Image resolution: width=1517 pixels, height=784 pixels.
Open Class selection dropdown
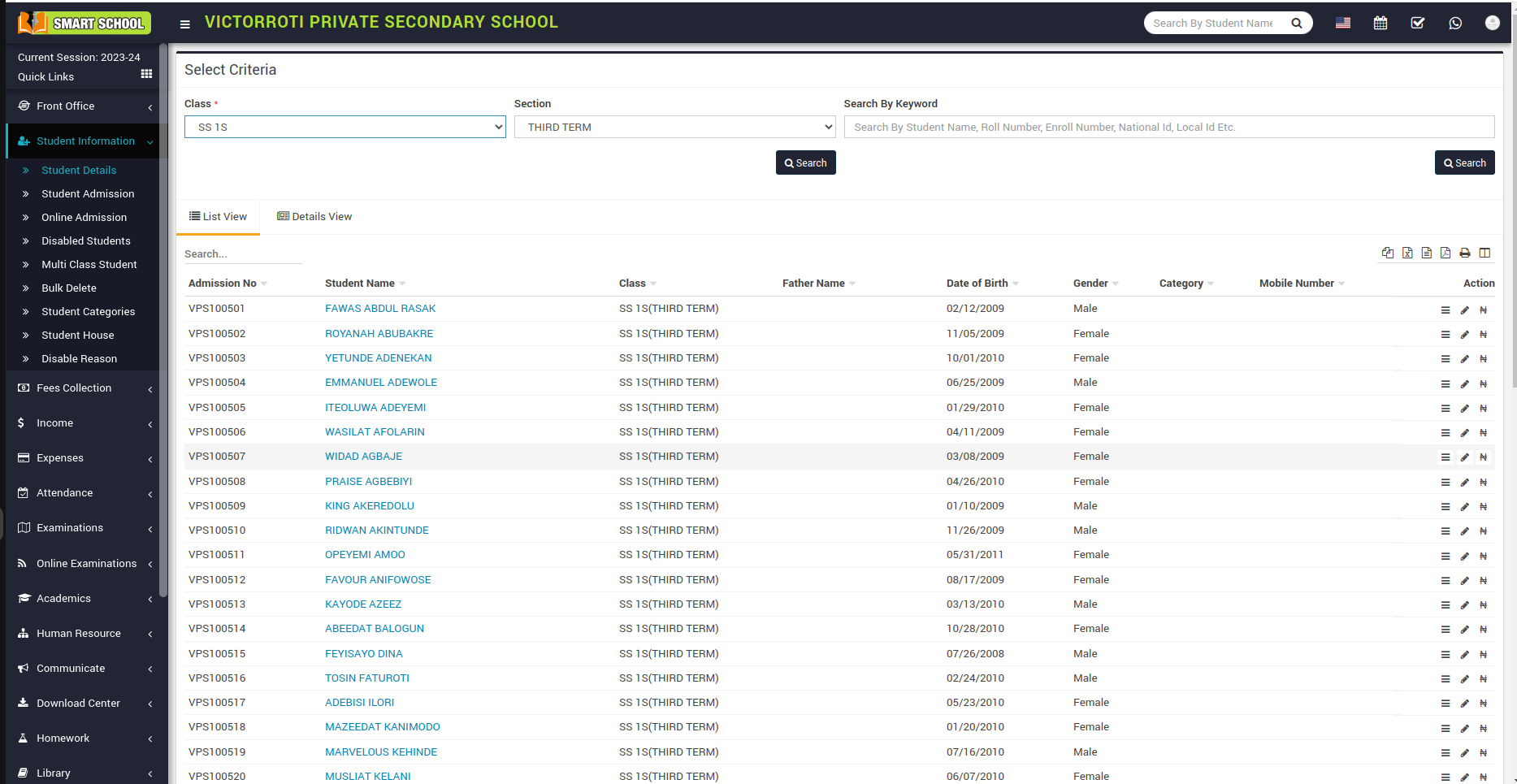(x=345, y=127)
